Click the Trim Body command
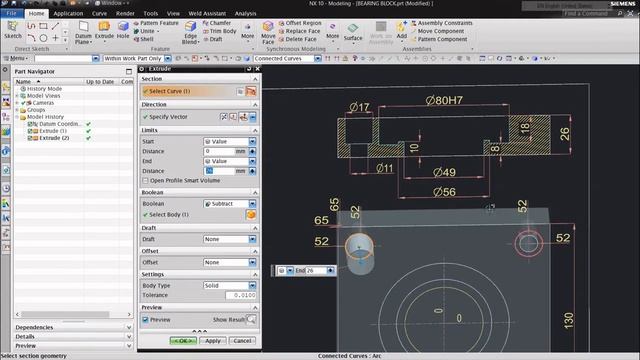 [x=220, y=31]
